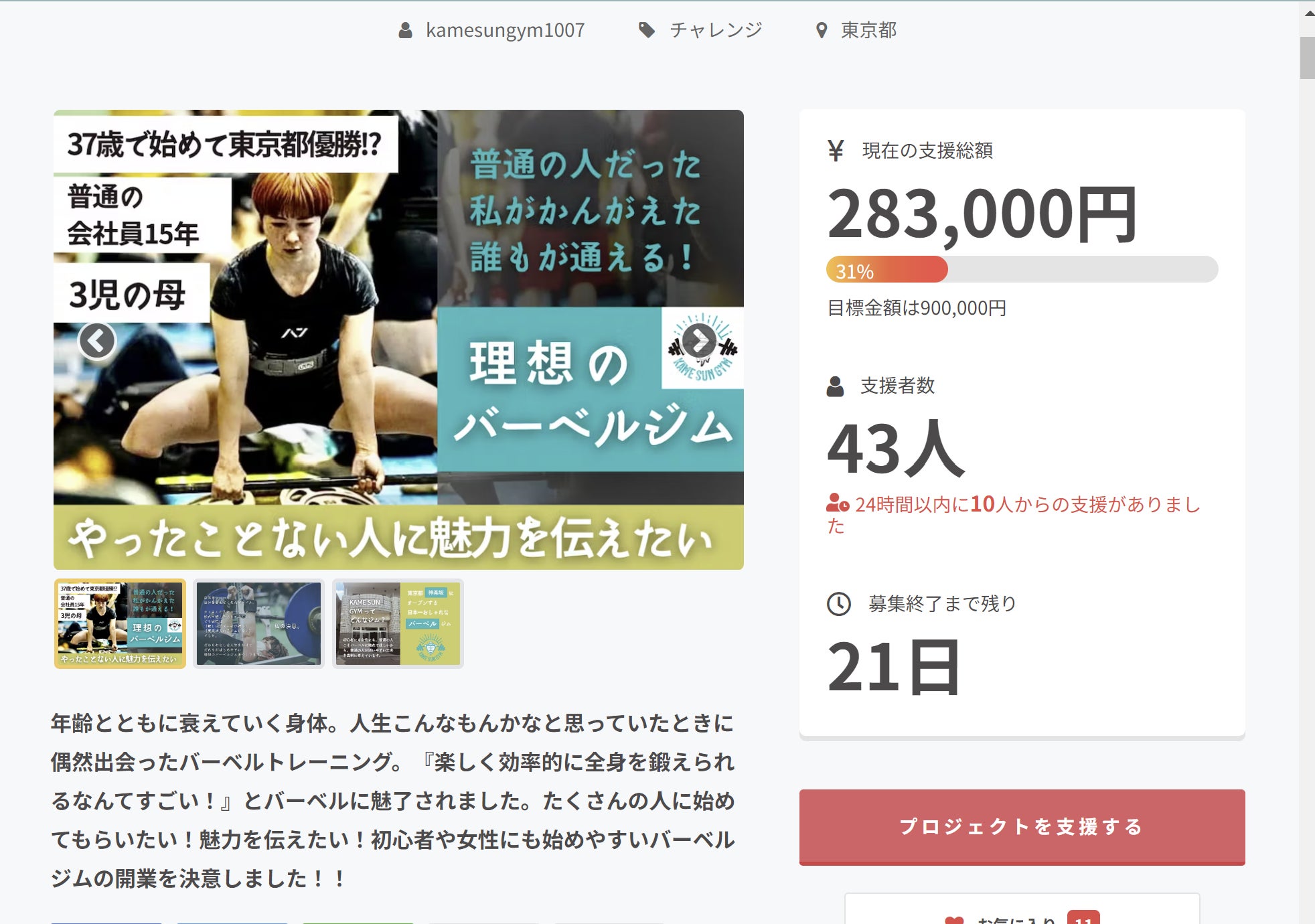Click the page vertical scrollbar thumb
The height and width of the screenshot is (924, 1315).
pyautogui.click(x=1307, y=58)
